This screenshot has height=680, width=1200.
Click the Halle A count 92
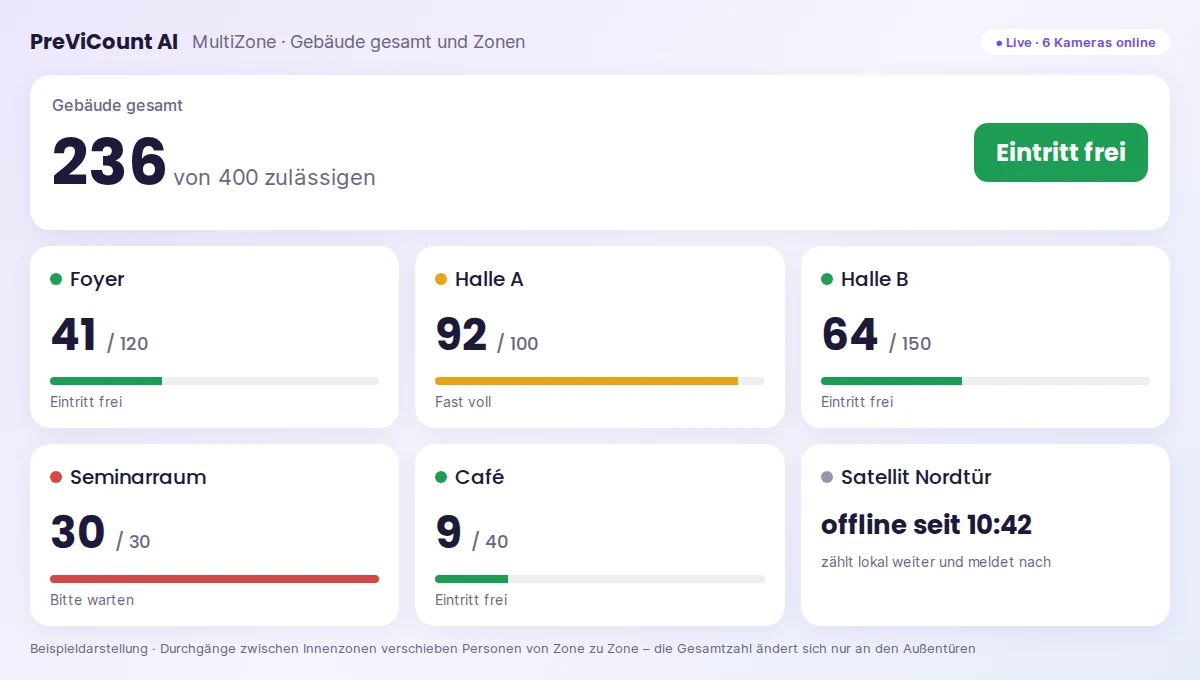tap(462, 335)
